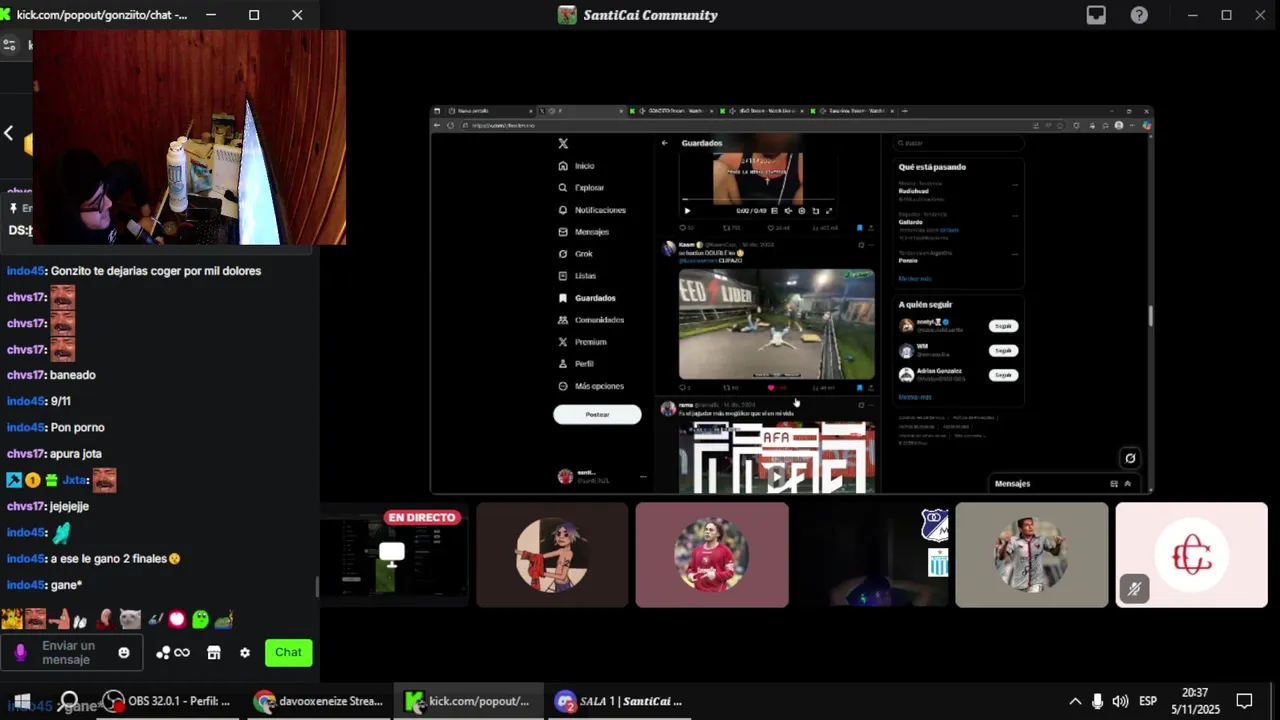
Task: Click the pinned 'DS:' message text
Action: coord(20,230)
